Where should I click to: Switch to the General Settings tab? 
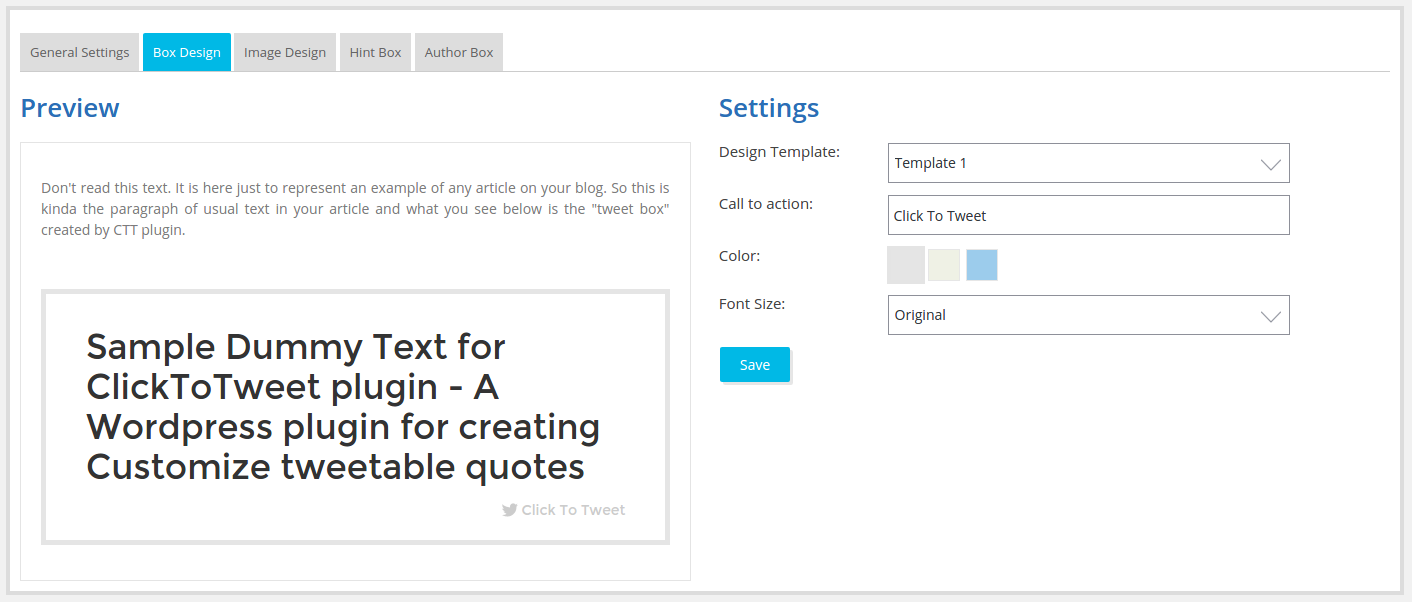coord(79,51)
